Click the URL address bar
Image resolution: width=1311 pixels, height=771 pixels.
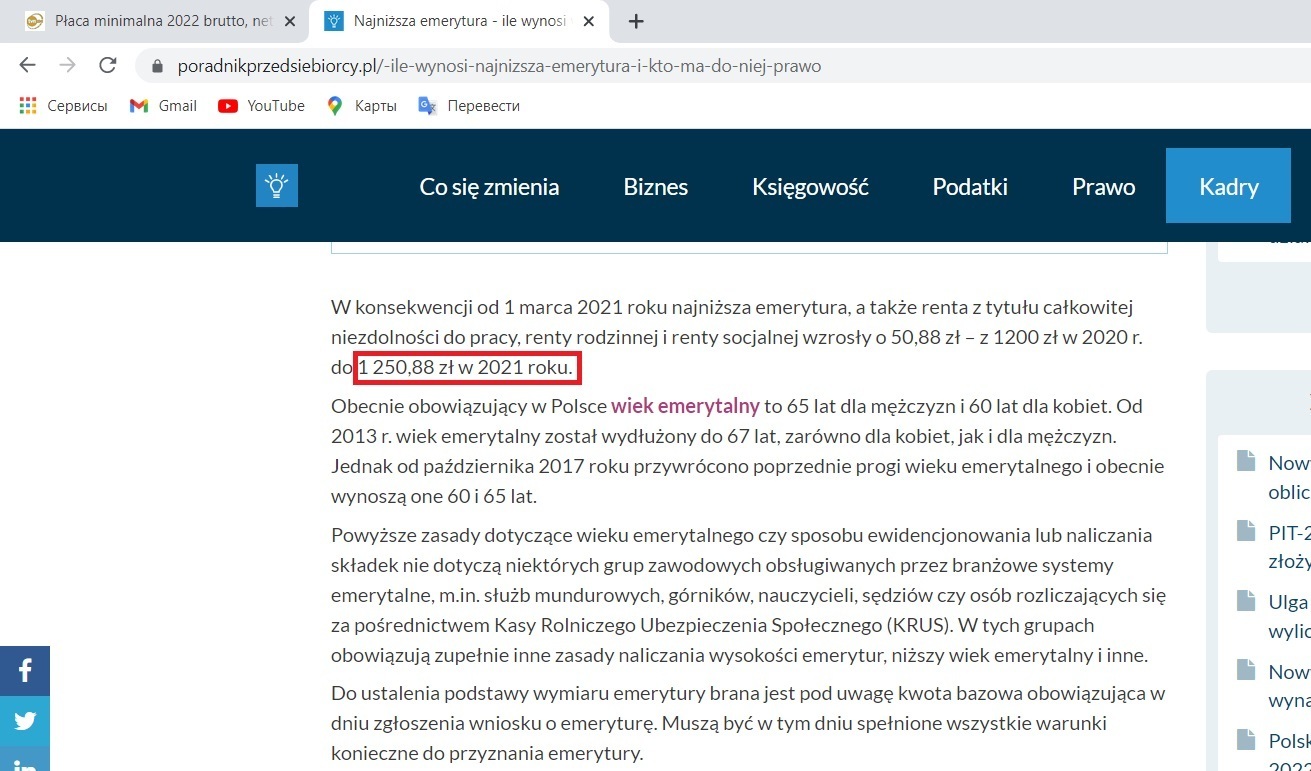point(600,67)
